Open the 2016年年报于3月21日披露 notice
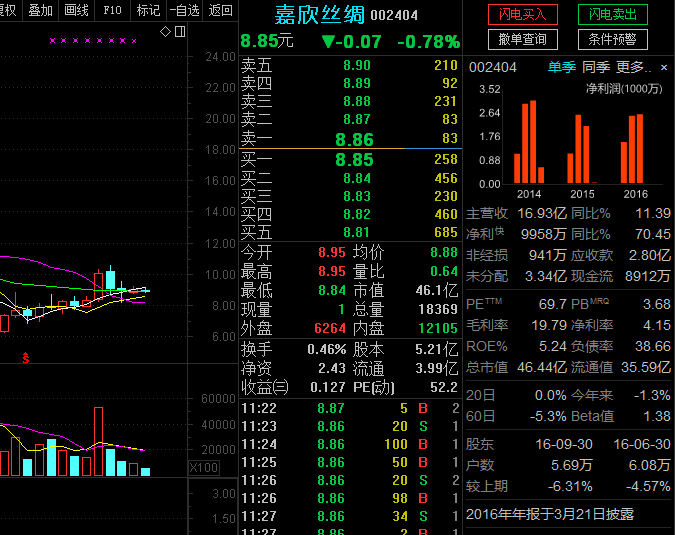Viewport: 675px width, 535px height. (550, 514)
